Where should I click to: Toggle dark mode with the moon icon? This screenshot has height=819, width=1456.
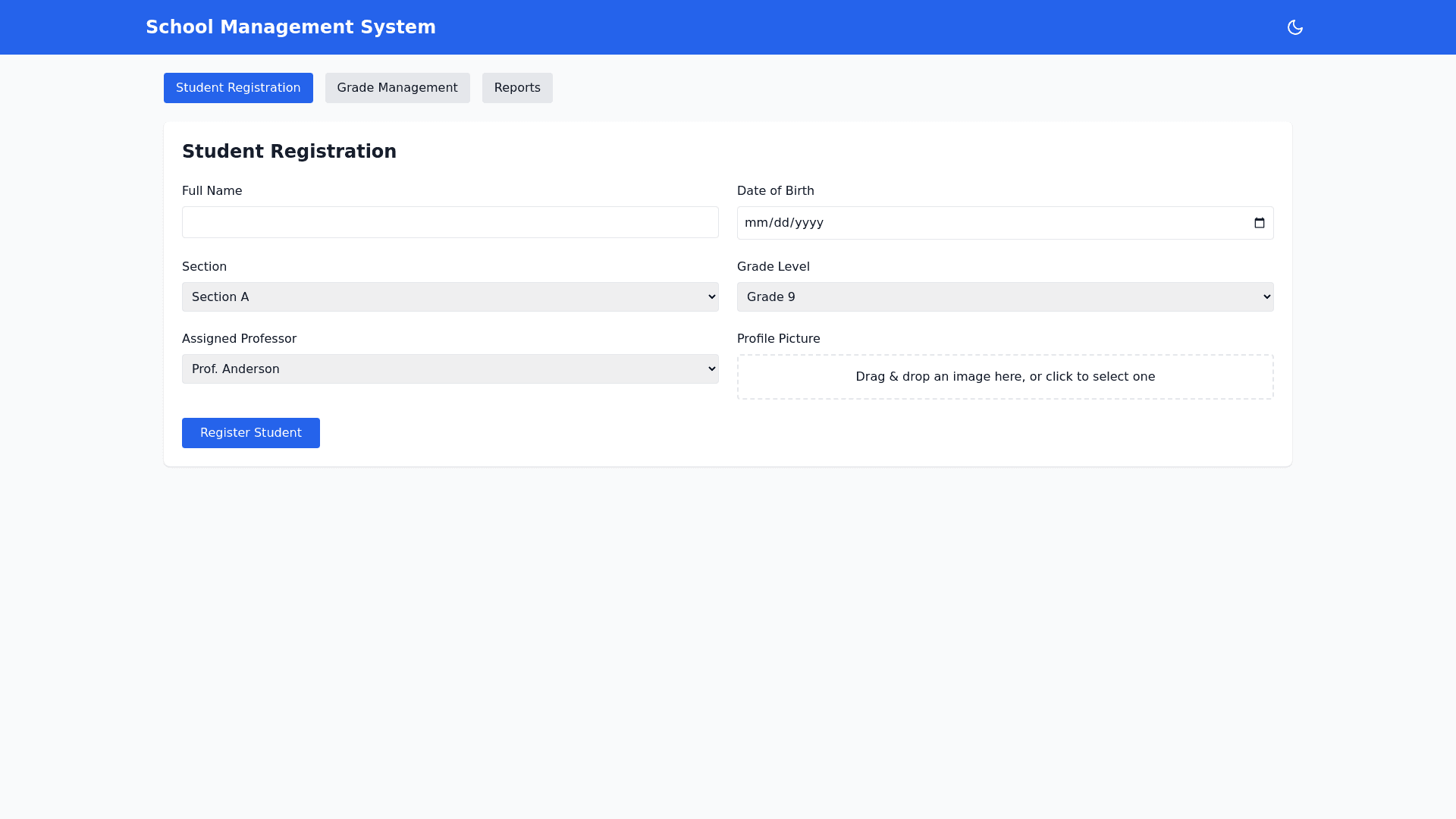pos(1294,27)
